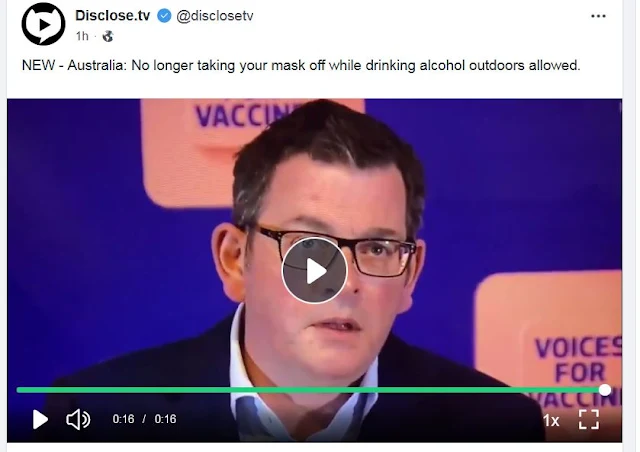Image resolution: width=640 pixels, height=452 pixels.
Task: Click the 0:16 total duration label
Action: 165,419
